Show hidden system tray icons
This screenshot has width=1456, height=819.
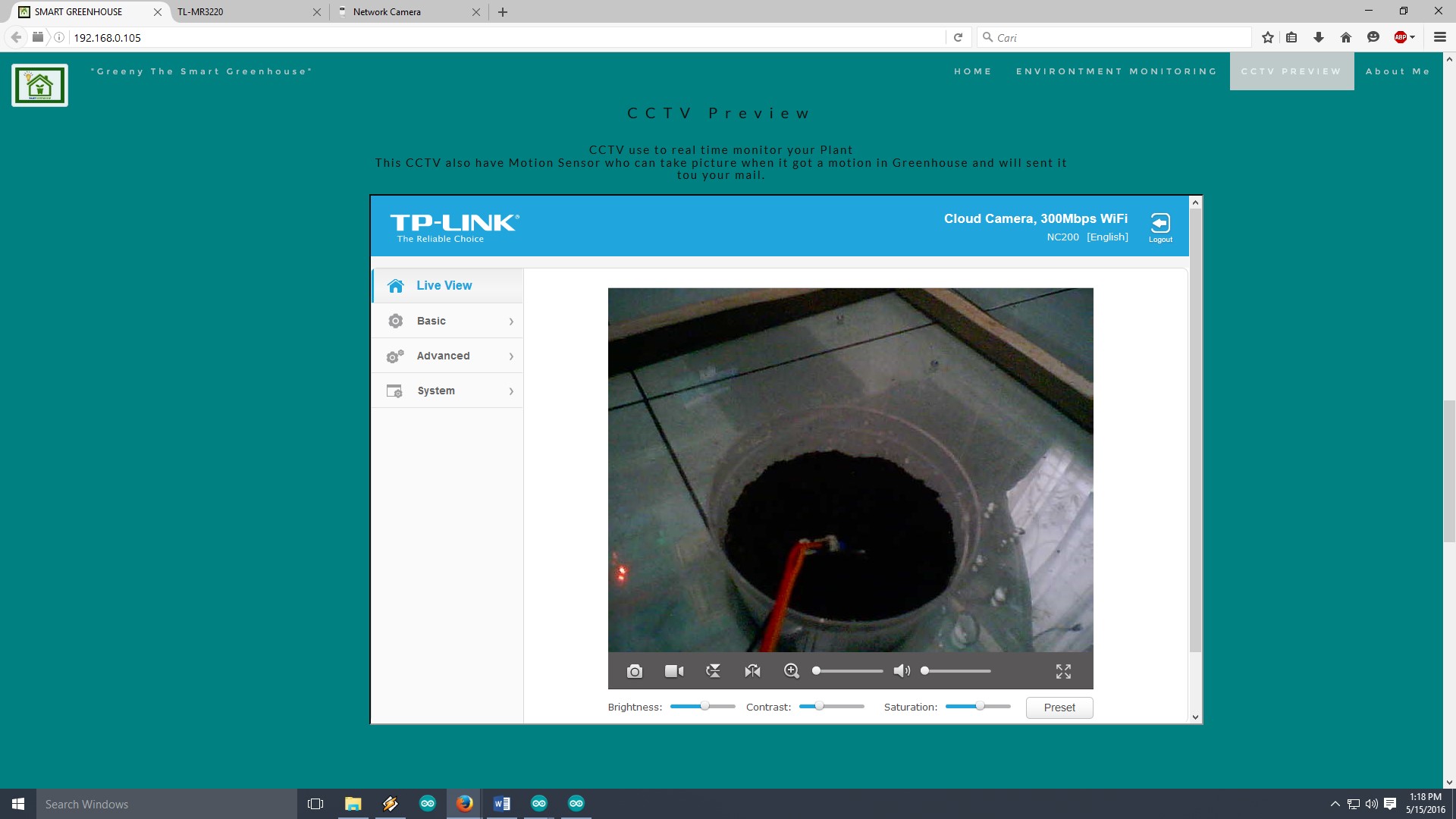click(x=1335, y=804)
